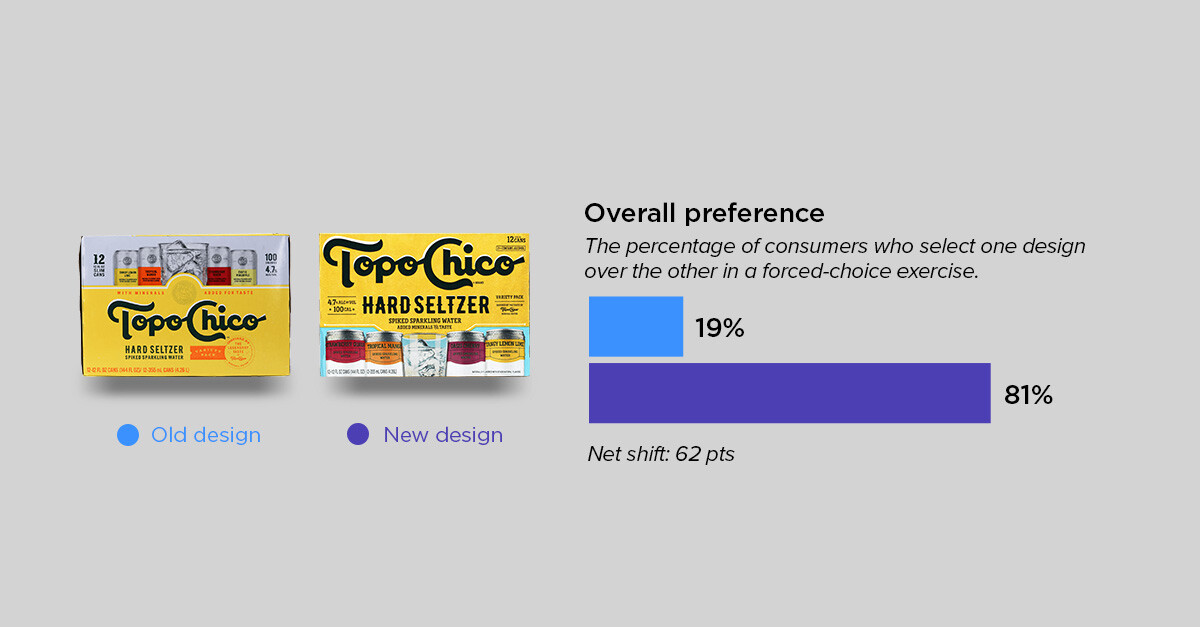Click the Old design legend label

206,435
